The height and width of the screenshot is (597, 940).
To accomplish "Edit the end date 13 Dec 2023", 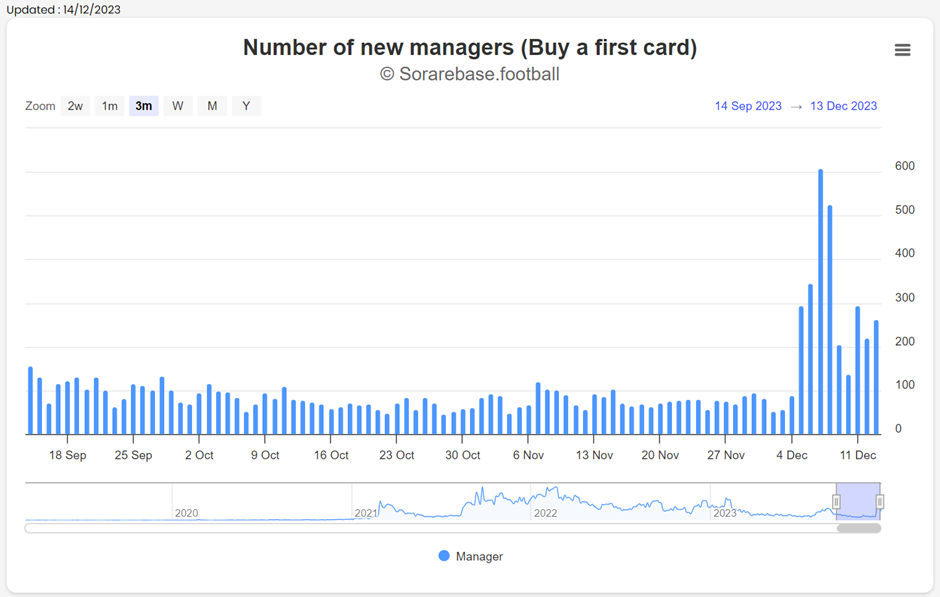I will click(843, 106).
